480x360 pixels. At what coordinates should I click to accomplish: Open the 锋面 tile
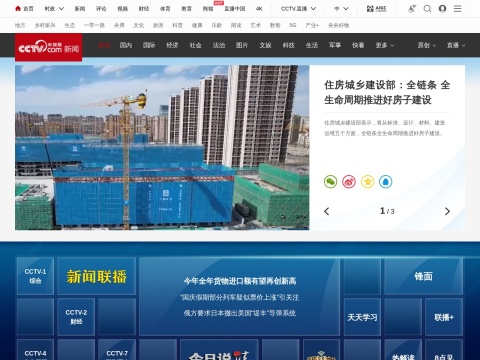(x=423, y=276)
